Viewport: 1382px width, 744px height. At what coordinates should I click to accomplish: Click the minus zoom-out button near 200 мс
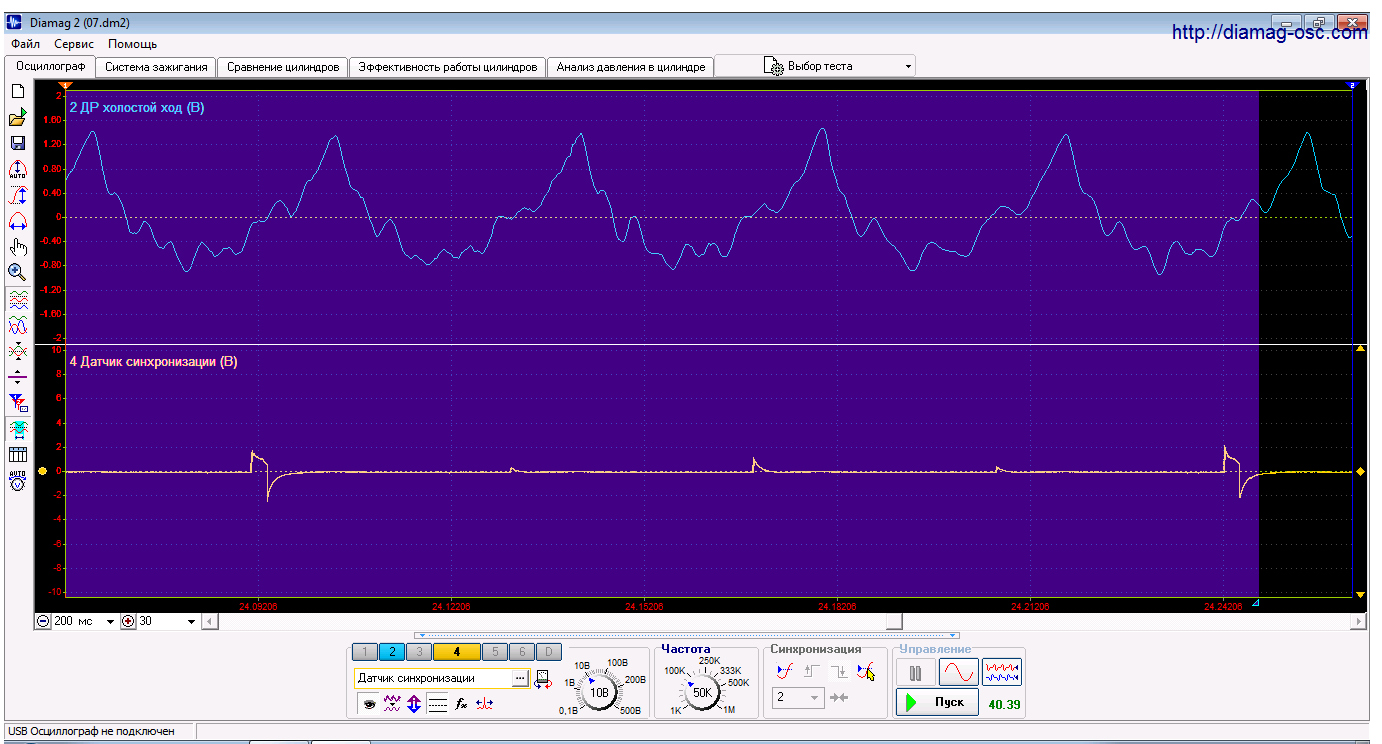43,621
